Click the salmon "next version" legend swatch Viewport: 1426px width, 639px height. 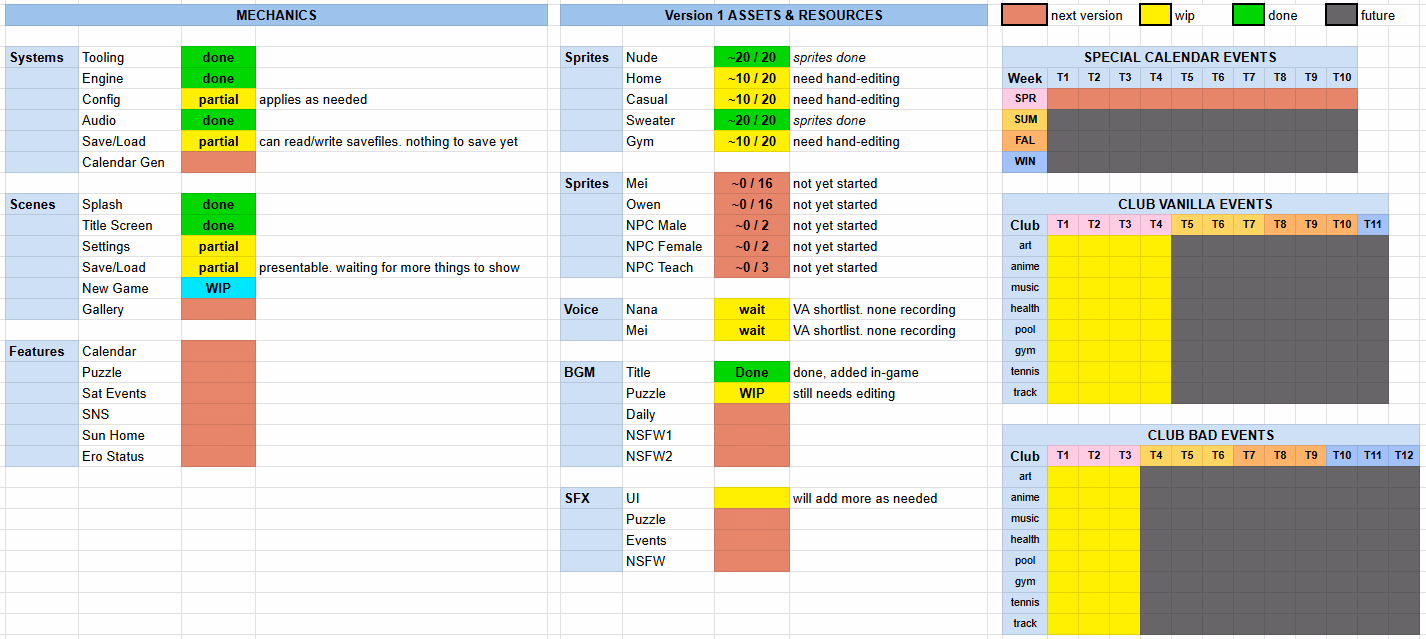click(1024, 15)
